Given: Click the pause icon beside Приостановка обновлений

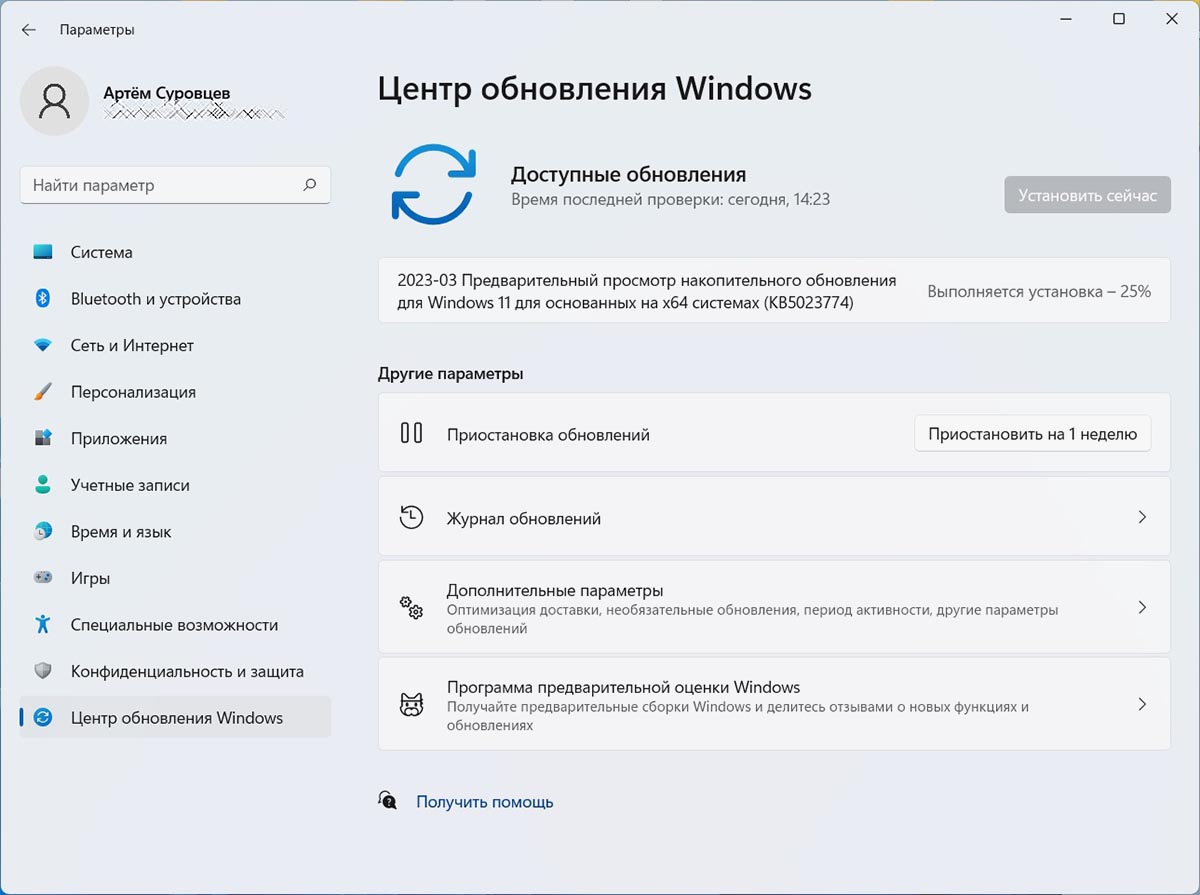Looking at the screenshot, I should click(411, 433).
